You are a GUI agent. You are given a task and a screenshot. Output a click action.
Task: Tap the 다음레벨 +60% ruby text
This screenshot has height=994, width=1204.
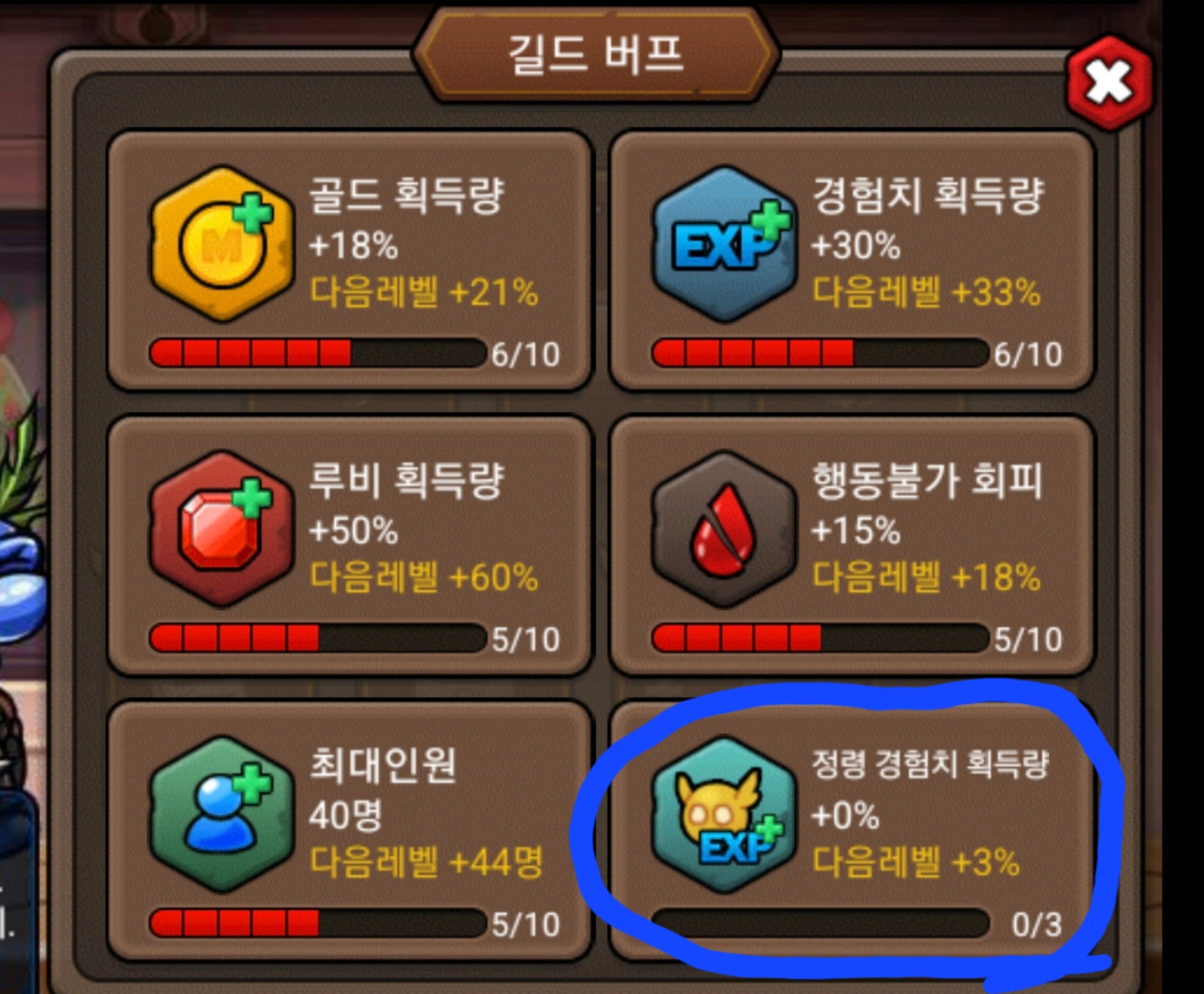[424, 577]
